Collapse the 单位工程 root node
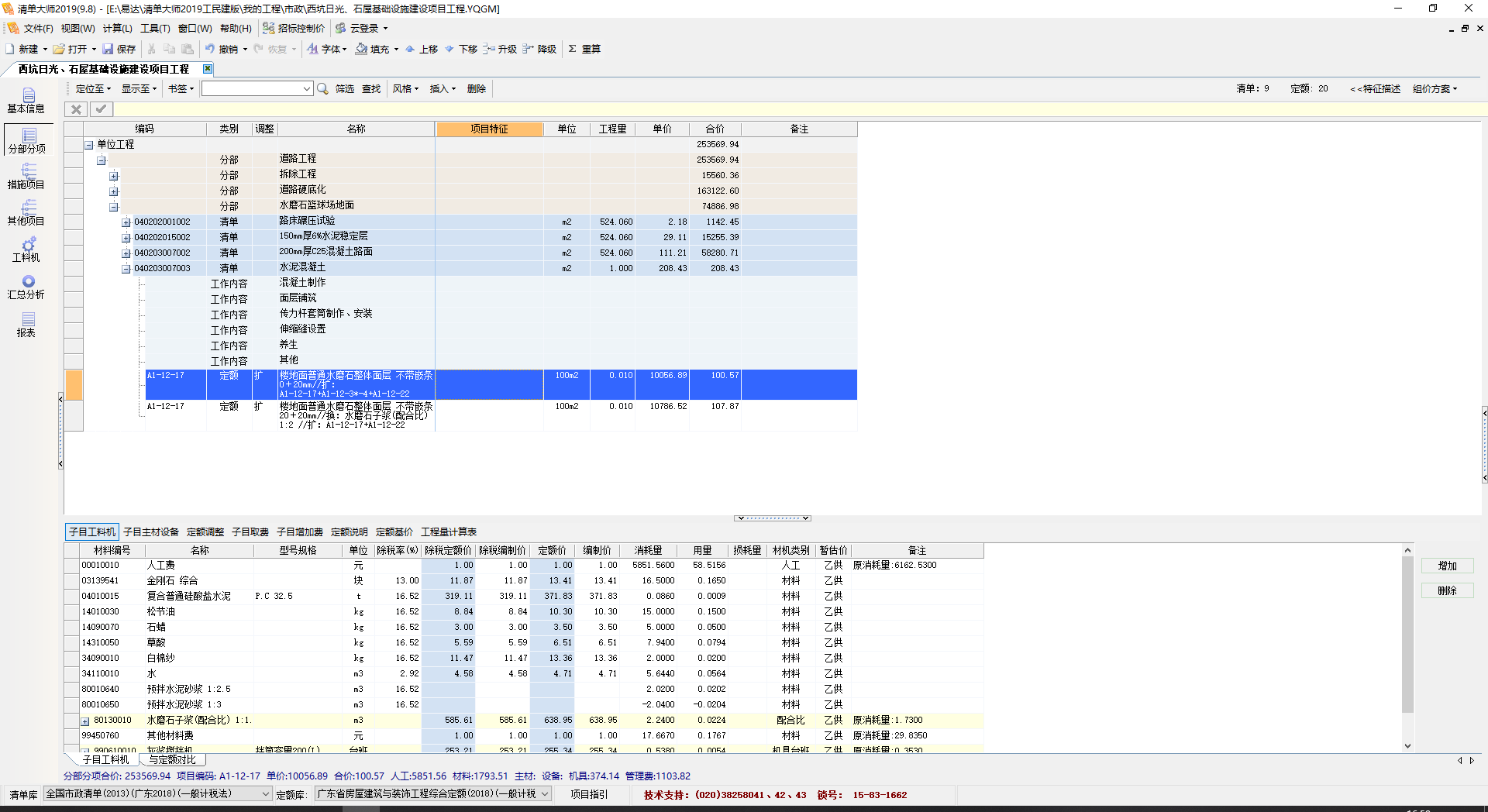The height and width of the screenshot is (812, 1488). (x=89, y=145)
